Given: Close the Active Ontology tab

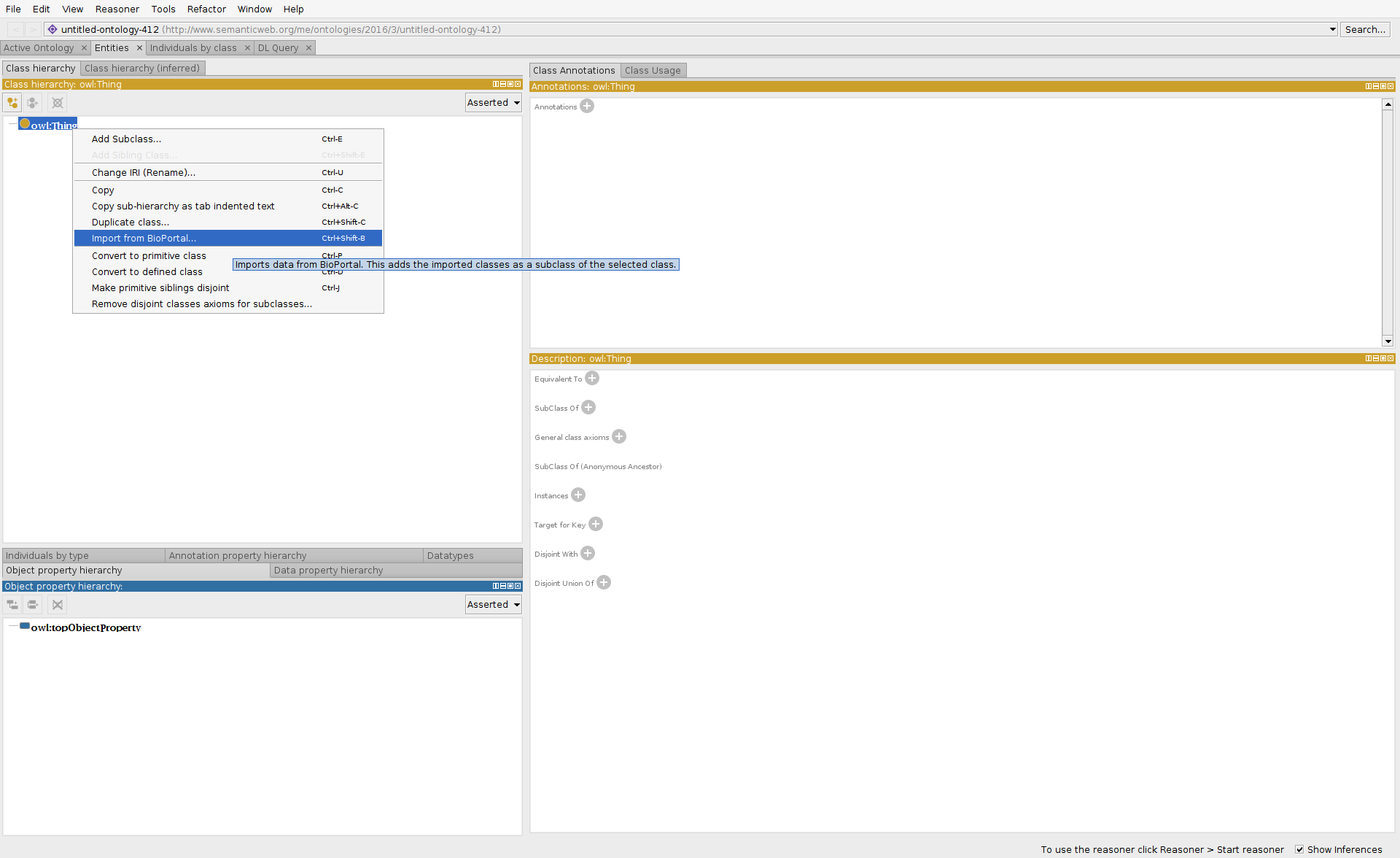Looking at the screenshot, I should click(84, 48).
